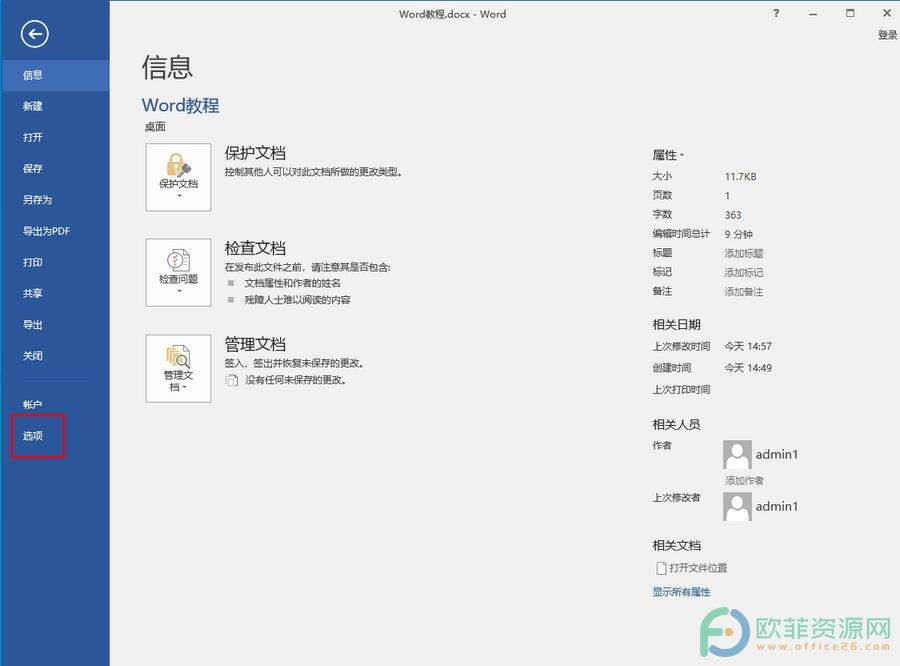Click the admin1 author avatar

[737, 455]
